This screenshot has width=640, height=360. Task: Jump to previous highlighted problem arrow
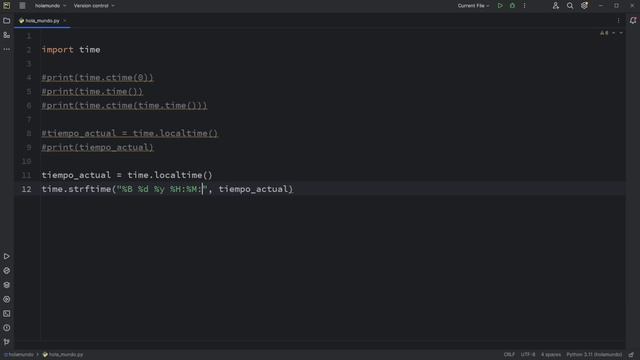(613, 33)
